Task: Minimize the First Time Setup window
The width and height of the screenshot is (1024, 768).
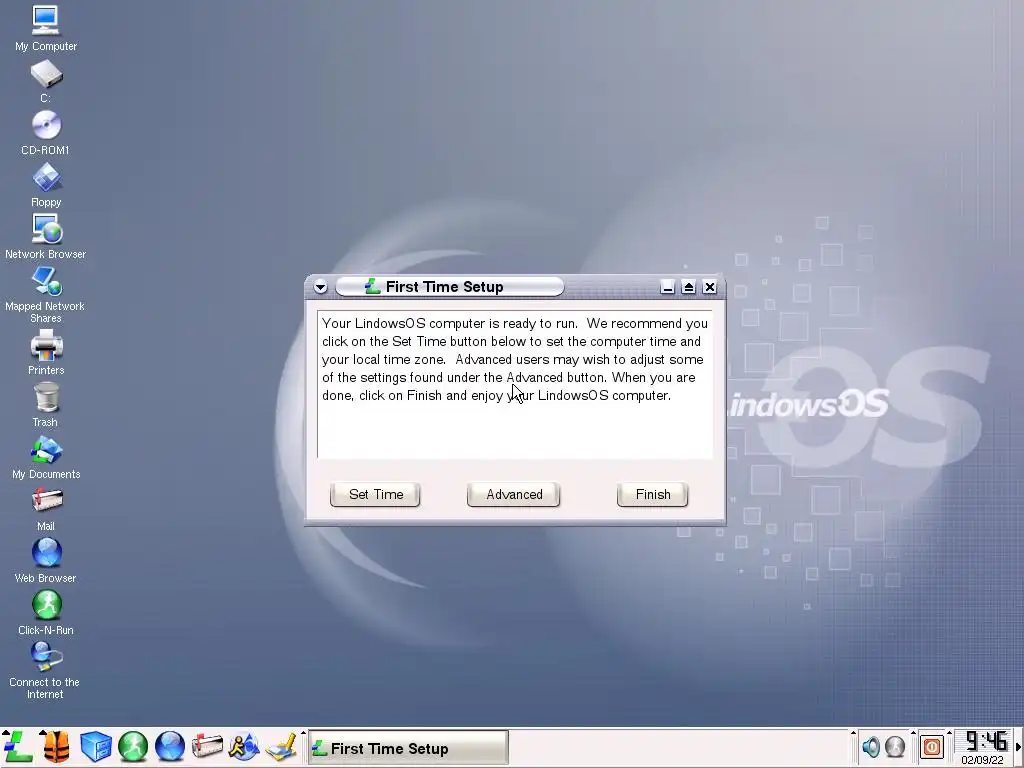Action: click(x=667, y=287)
